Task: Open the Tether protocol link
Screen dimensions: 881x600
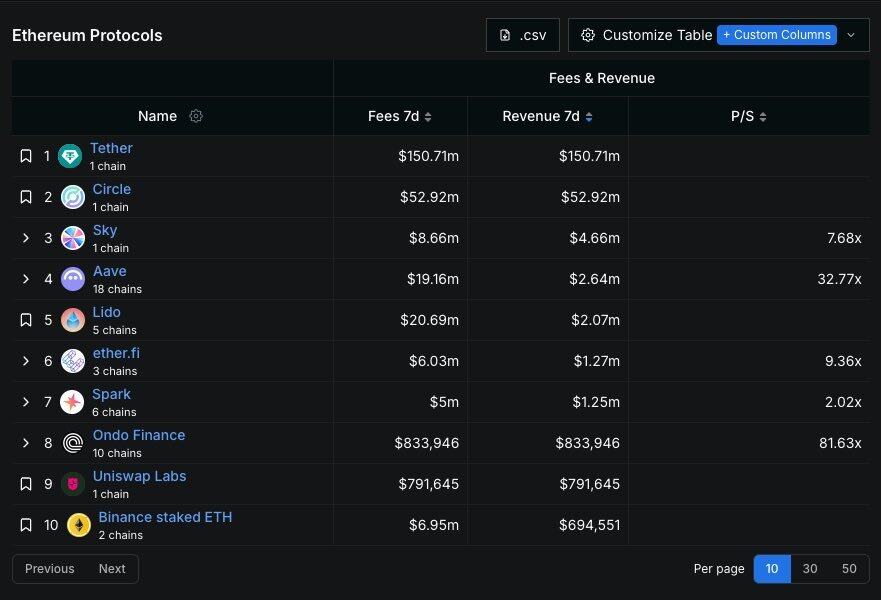Action: [x=111, y=148]
